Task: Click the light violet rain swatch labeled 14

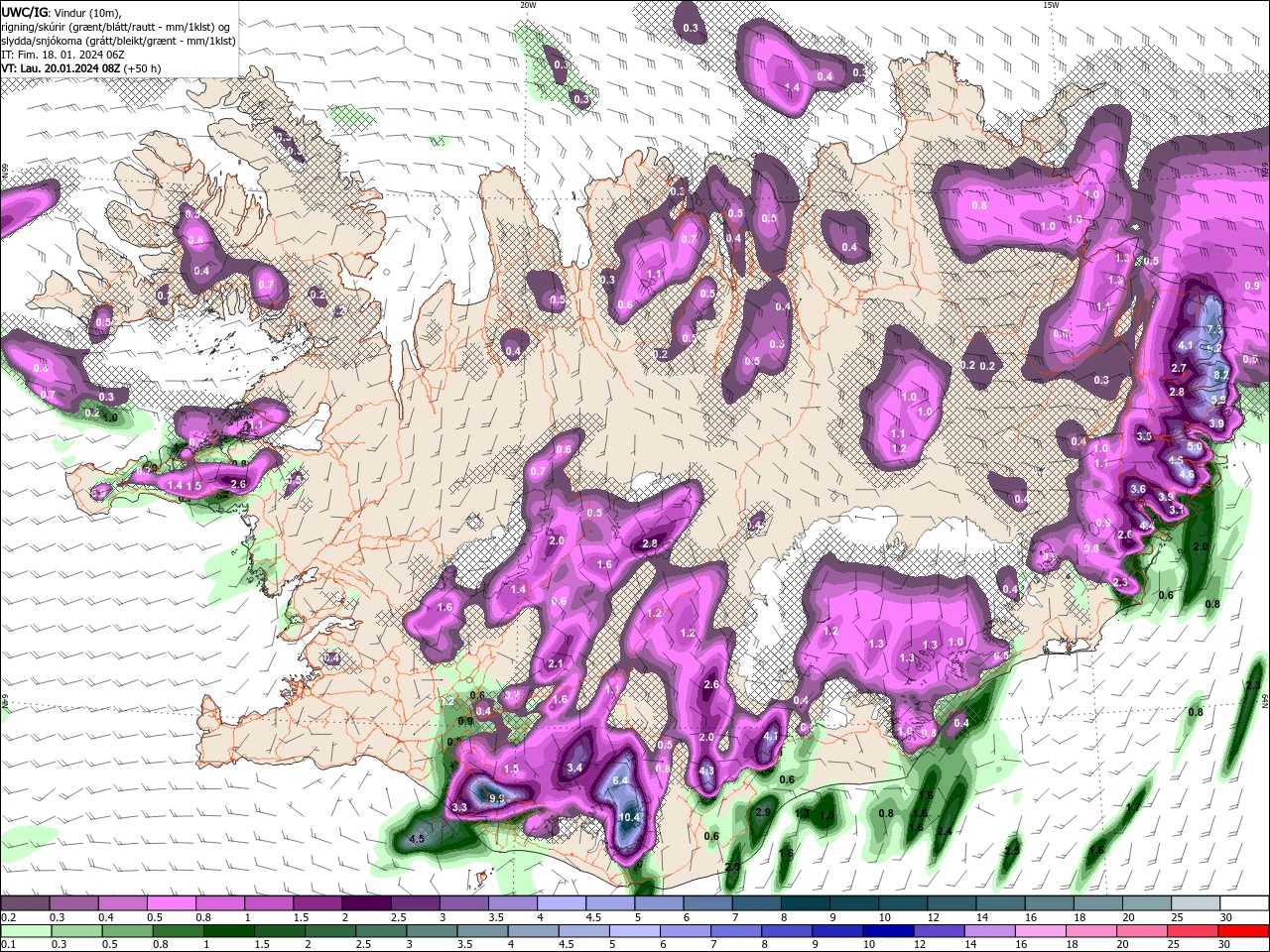Action: [990, 930]
